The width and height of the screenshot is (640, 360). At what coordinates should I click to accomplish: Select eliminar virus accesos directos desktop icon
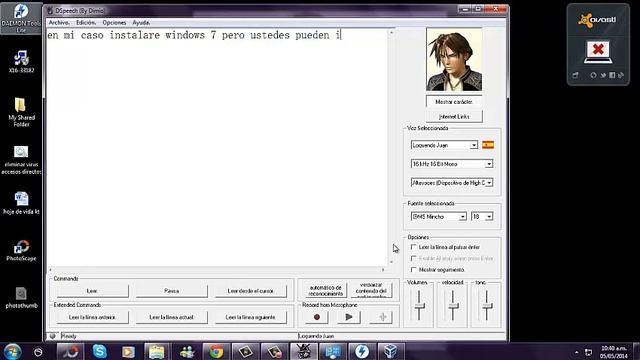click(x=21, y=160)
